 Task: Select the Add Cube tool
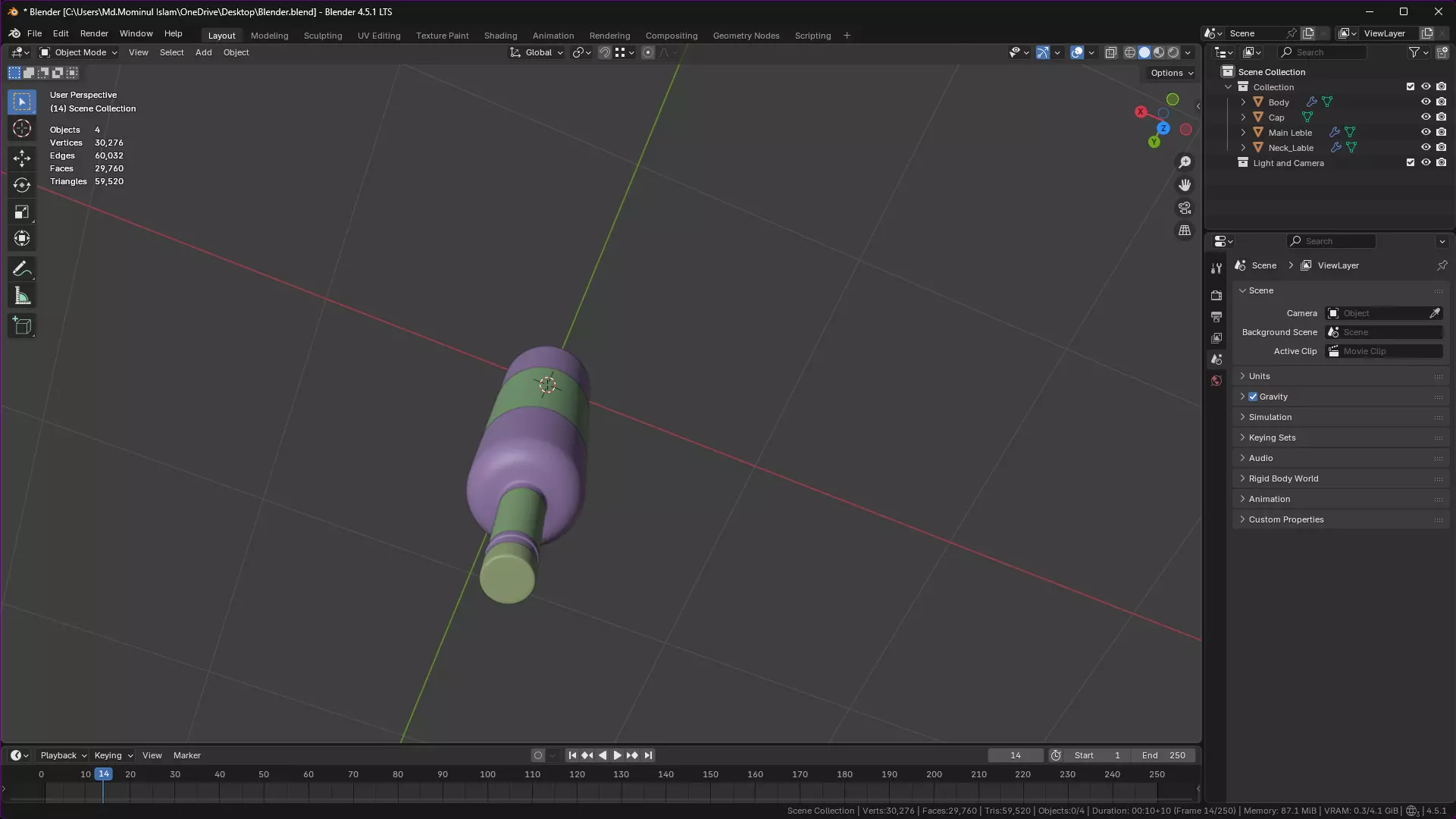tap(22, 326)
